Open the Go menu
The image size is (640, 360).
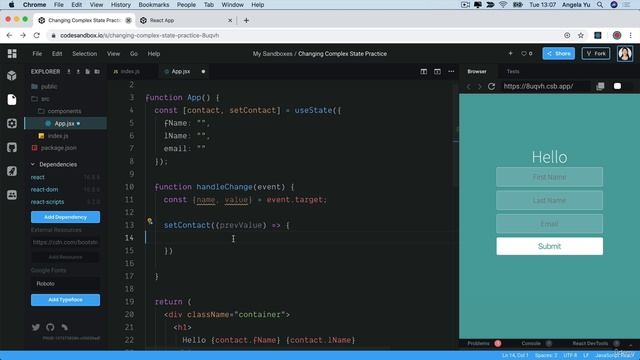tap(134, 53)
